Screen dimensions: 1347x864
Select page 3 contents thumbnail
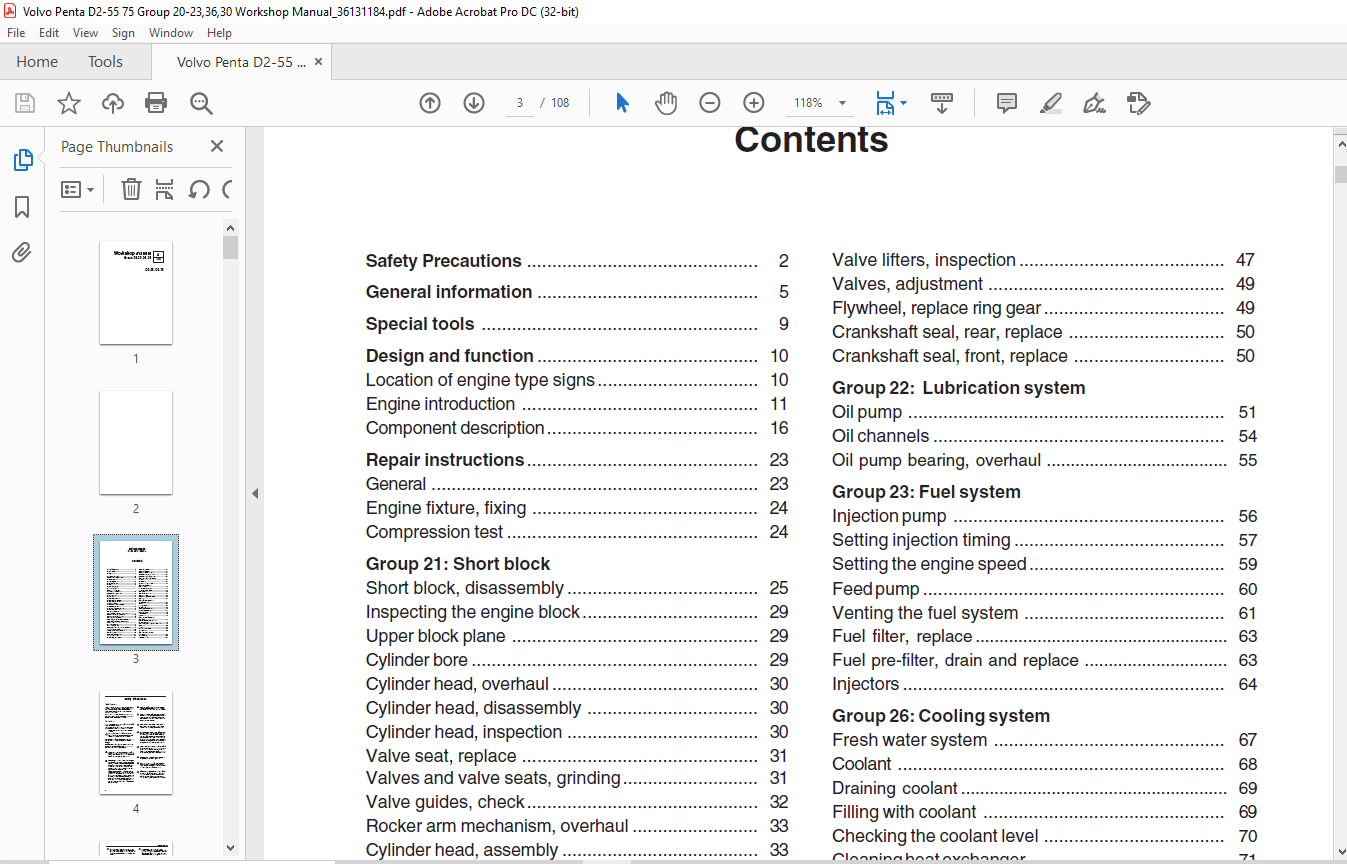[136, 592]
